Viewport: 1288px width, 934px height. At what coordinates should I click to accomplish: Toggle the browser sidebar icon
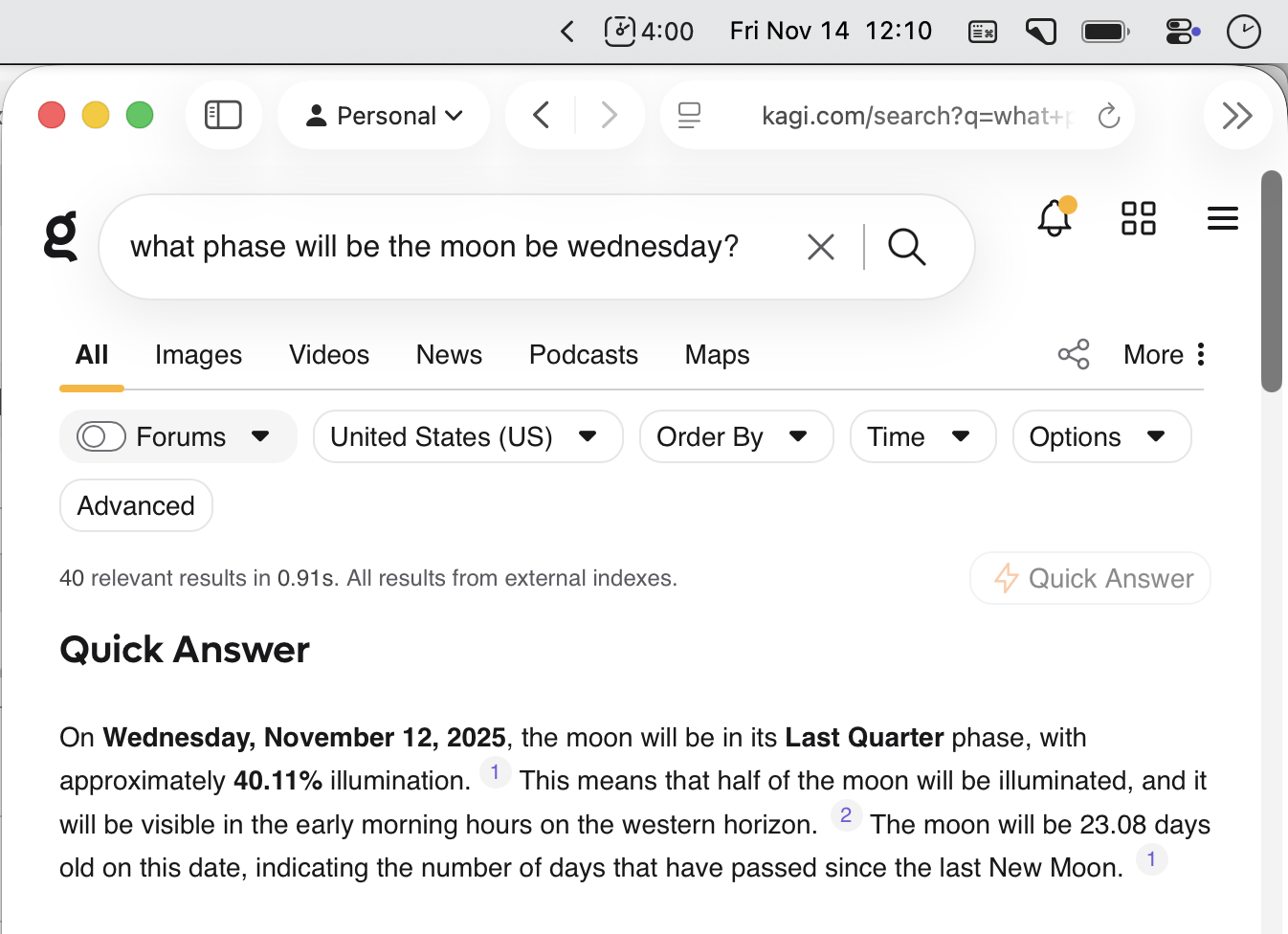[x=223, y=116]
